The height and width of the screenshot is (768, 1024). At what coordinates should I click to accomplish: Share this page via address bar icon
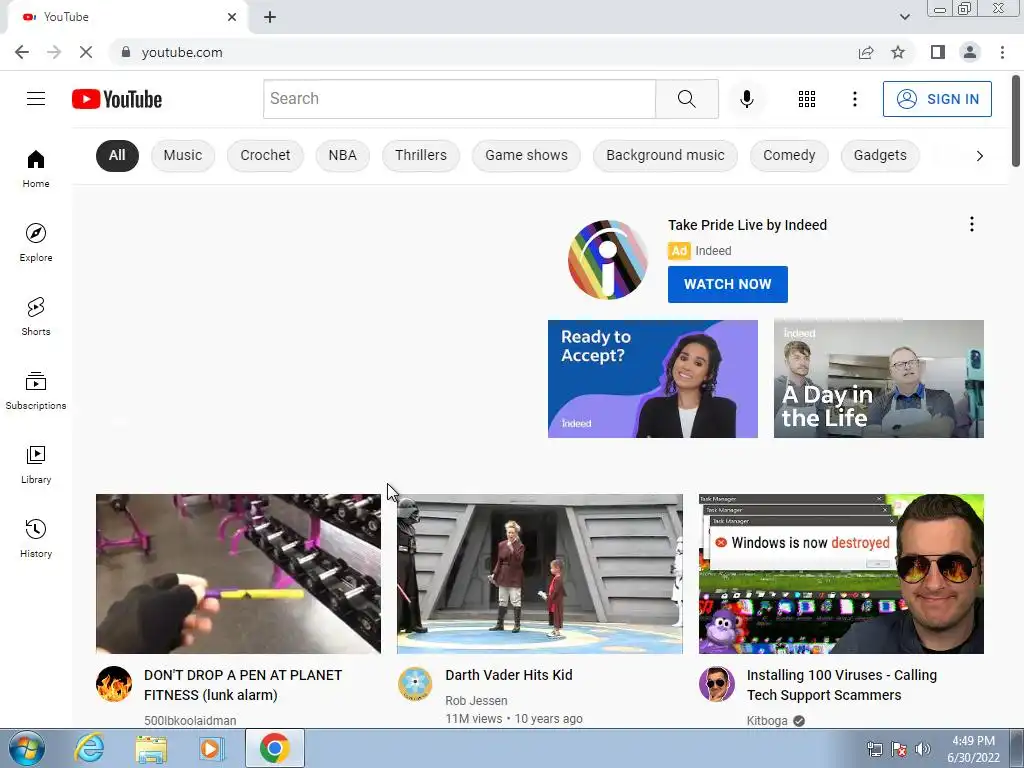coord(866,52)
